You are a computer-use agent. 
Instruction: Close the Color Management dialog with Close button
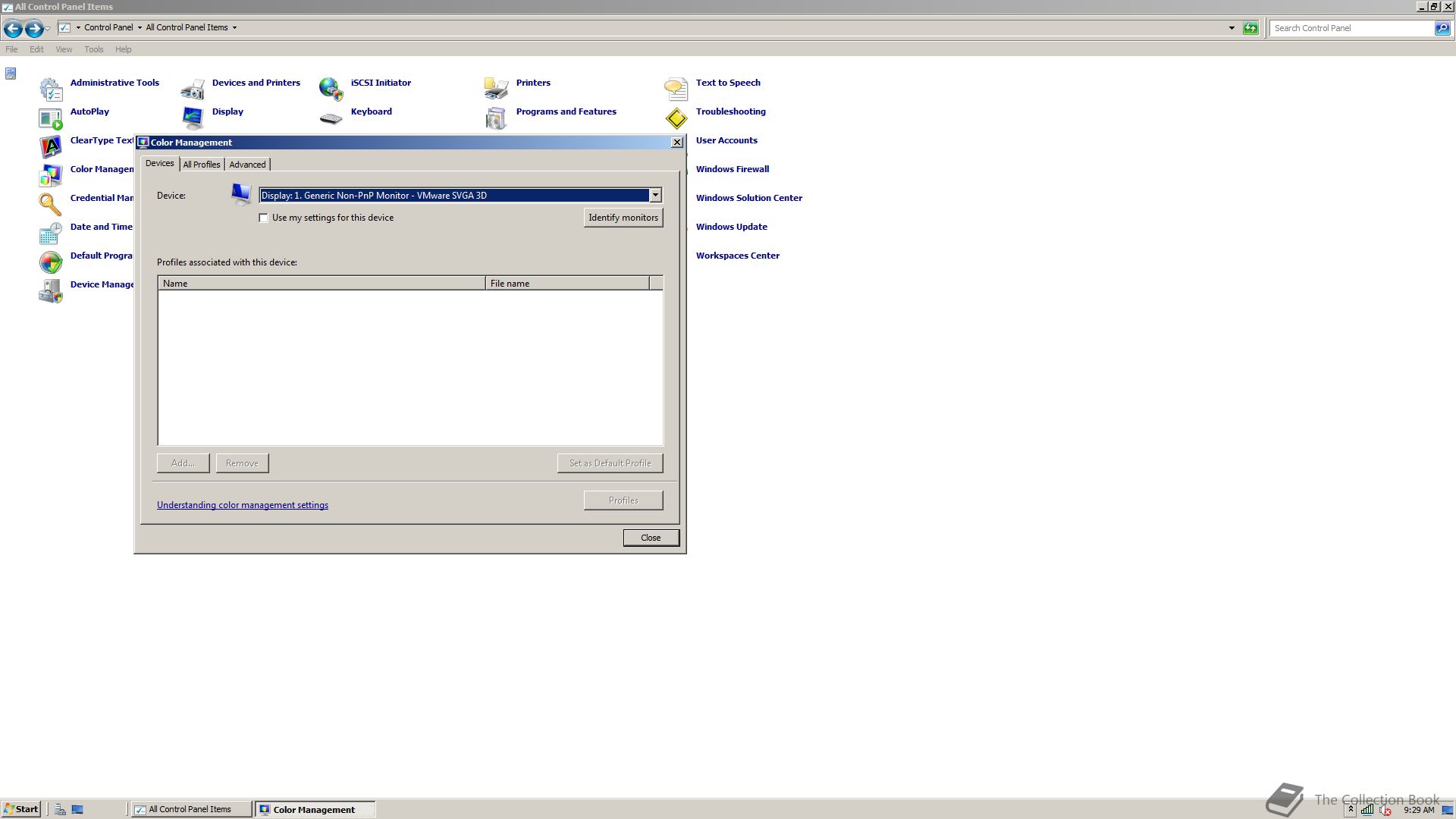pos(651,538)
